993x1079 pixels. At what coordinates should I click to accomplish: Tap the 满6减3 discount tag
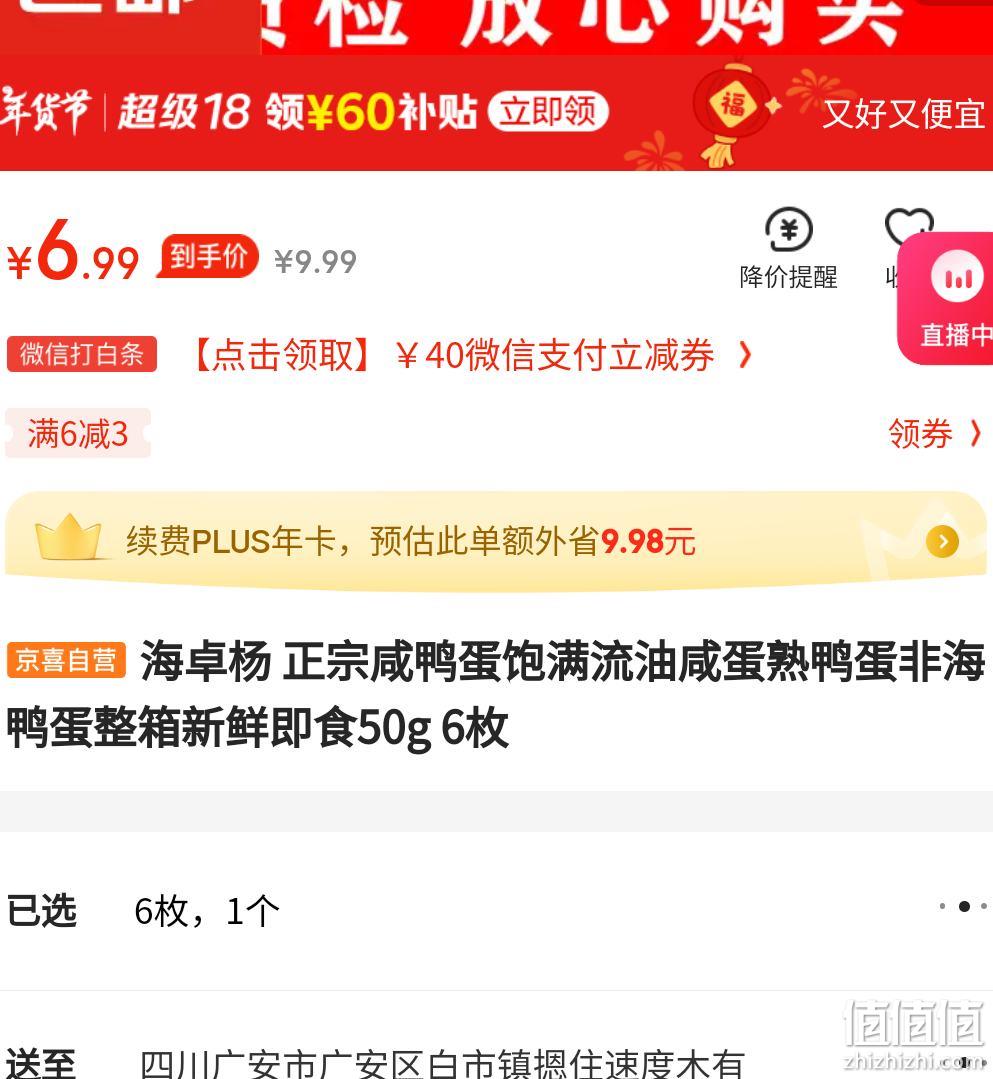tap(78, 434)
